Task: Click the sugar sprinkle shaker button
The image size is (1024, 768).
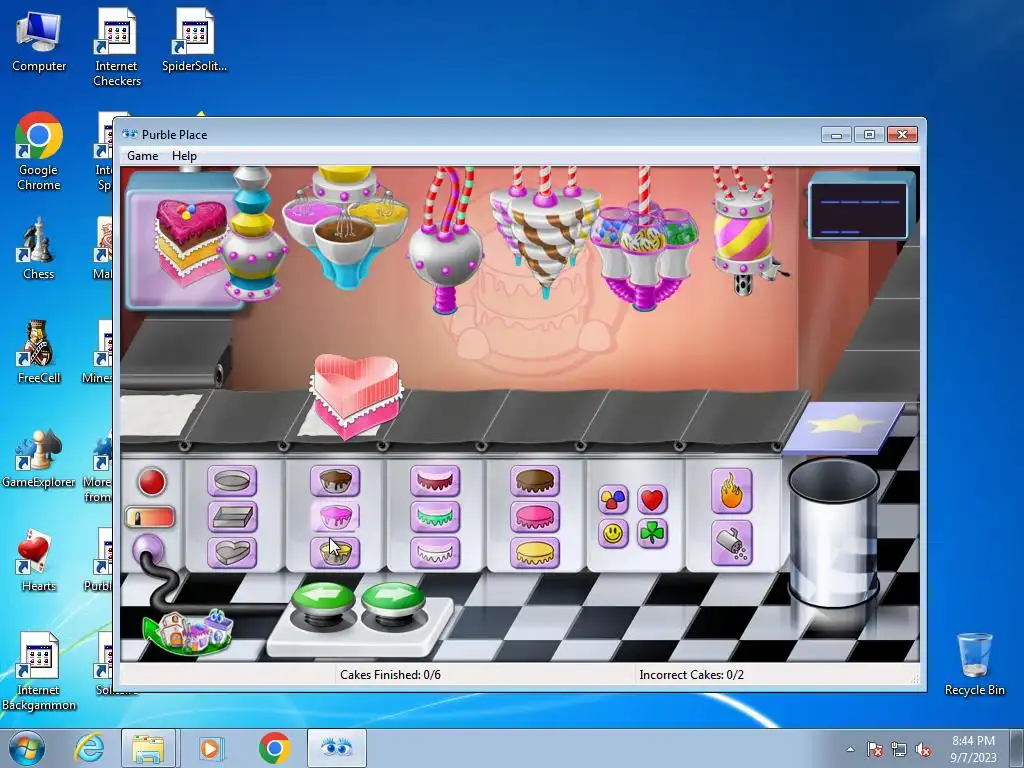Action: 731,543
